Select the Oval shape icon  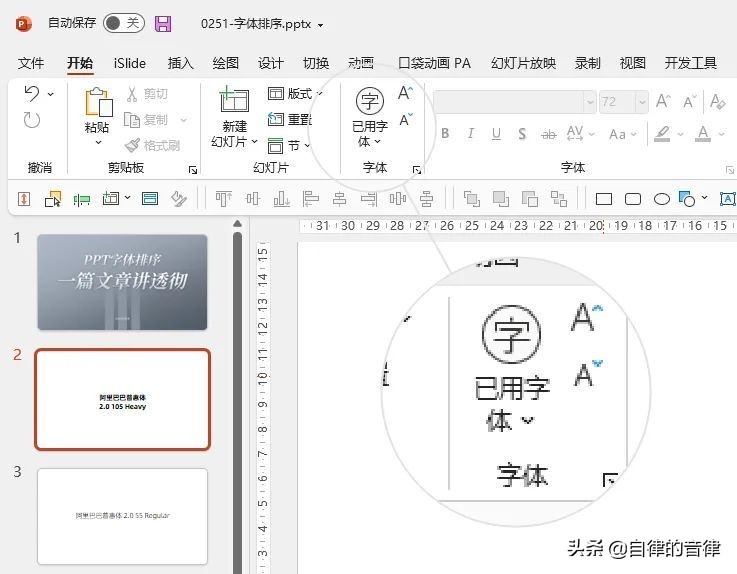[662, 199]
